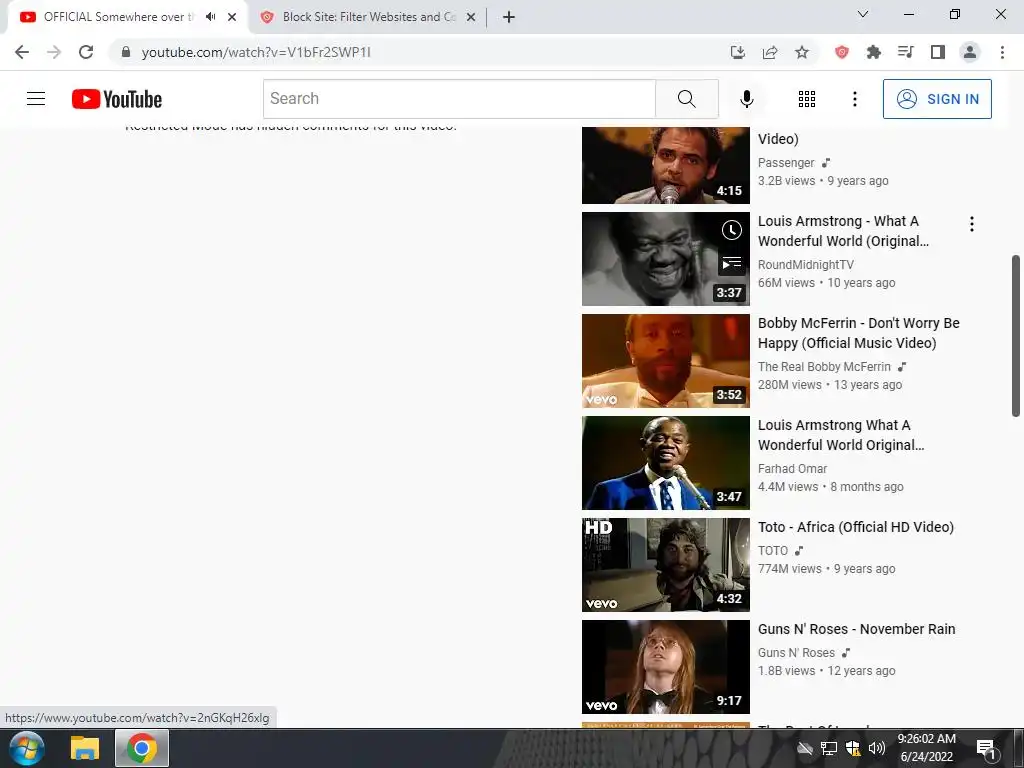The width and height of the screenshot is (1024, 768).
Task: Click "774M views" text for Toto
Action: point(790,569)
